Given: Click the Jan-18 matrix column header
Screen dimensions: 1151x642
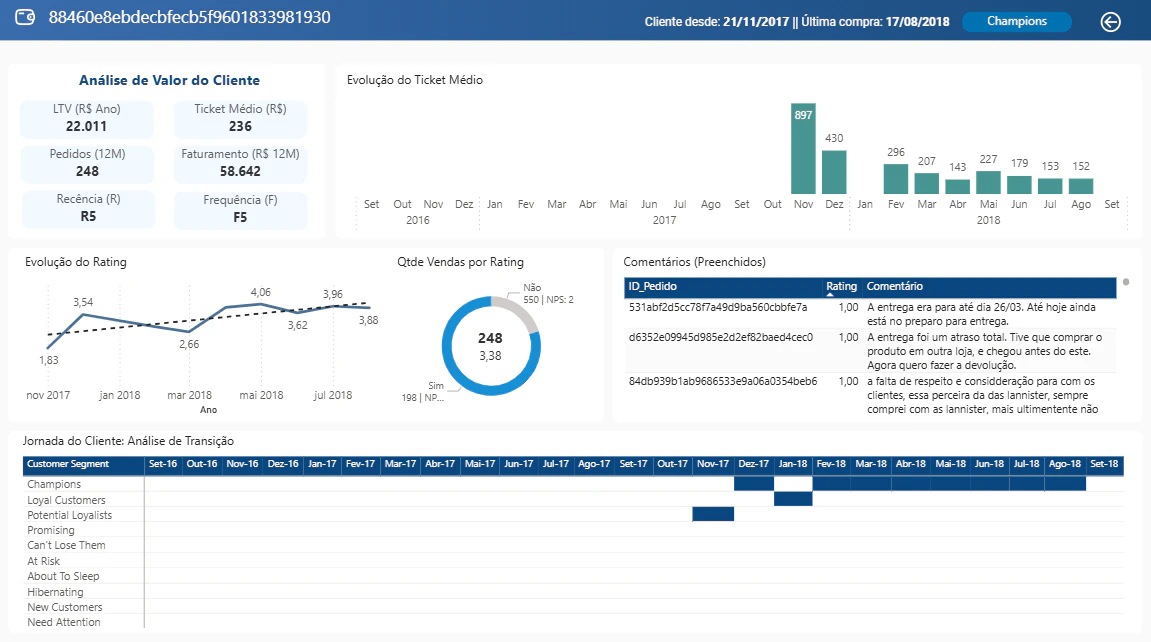Looking at the screenshot, I should [793, 464].
